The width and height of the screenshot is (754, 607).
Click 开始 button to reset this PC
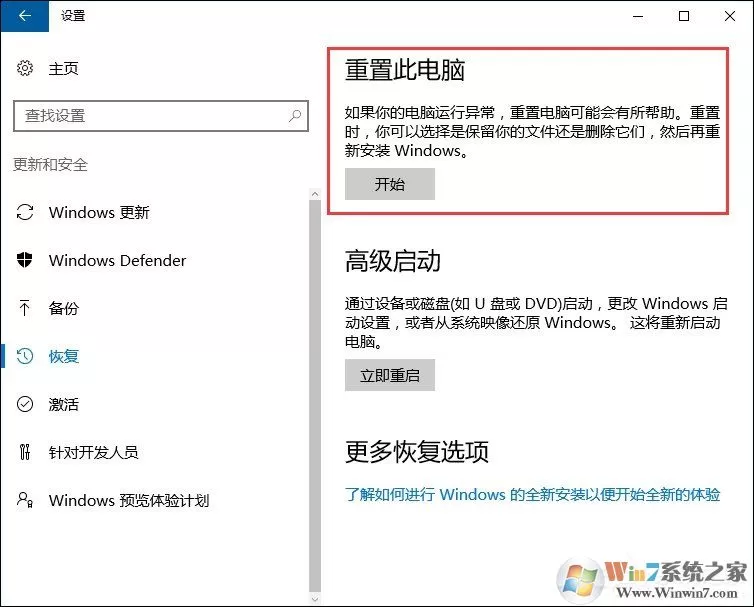coord(390,184)
